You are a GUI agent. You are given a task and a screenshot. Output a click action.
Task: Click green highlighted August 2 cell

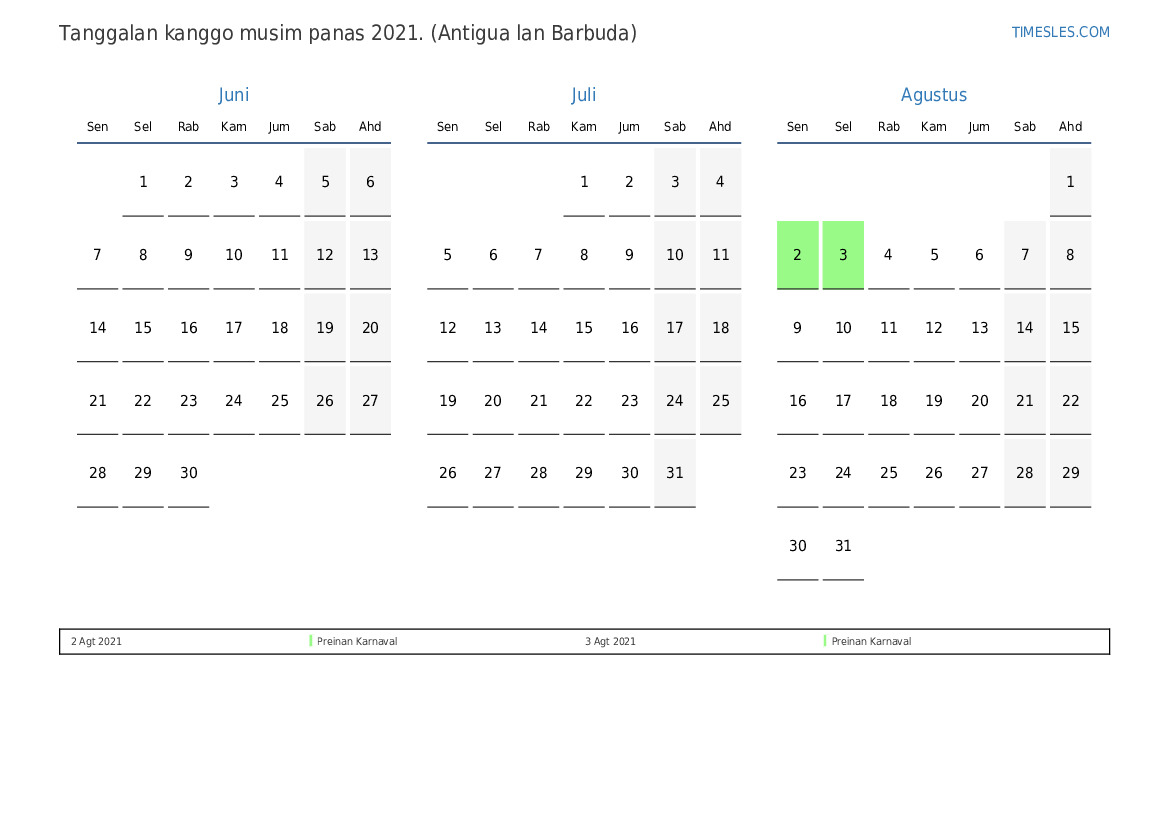pyautogui.click(x=797, y=255)
